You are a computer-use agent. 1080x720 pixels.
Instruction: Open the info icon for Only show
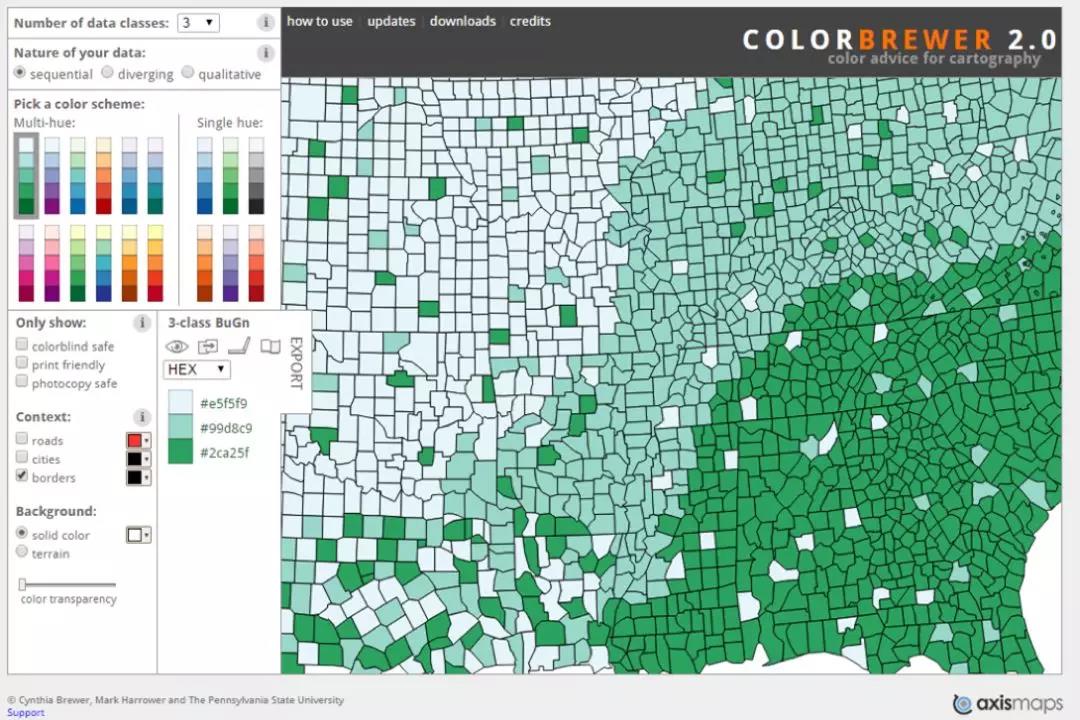tap(142, 323)
